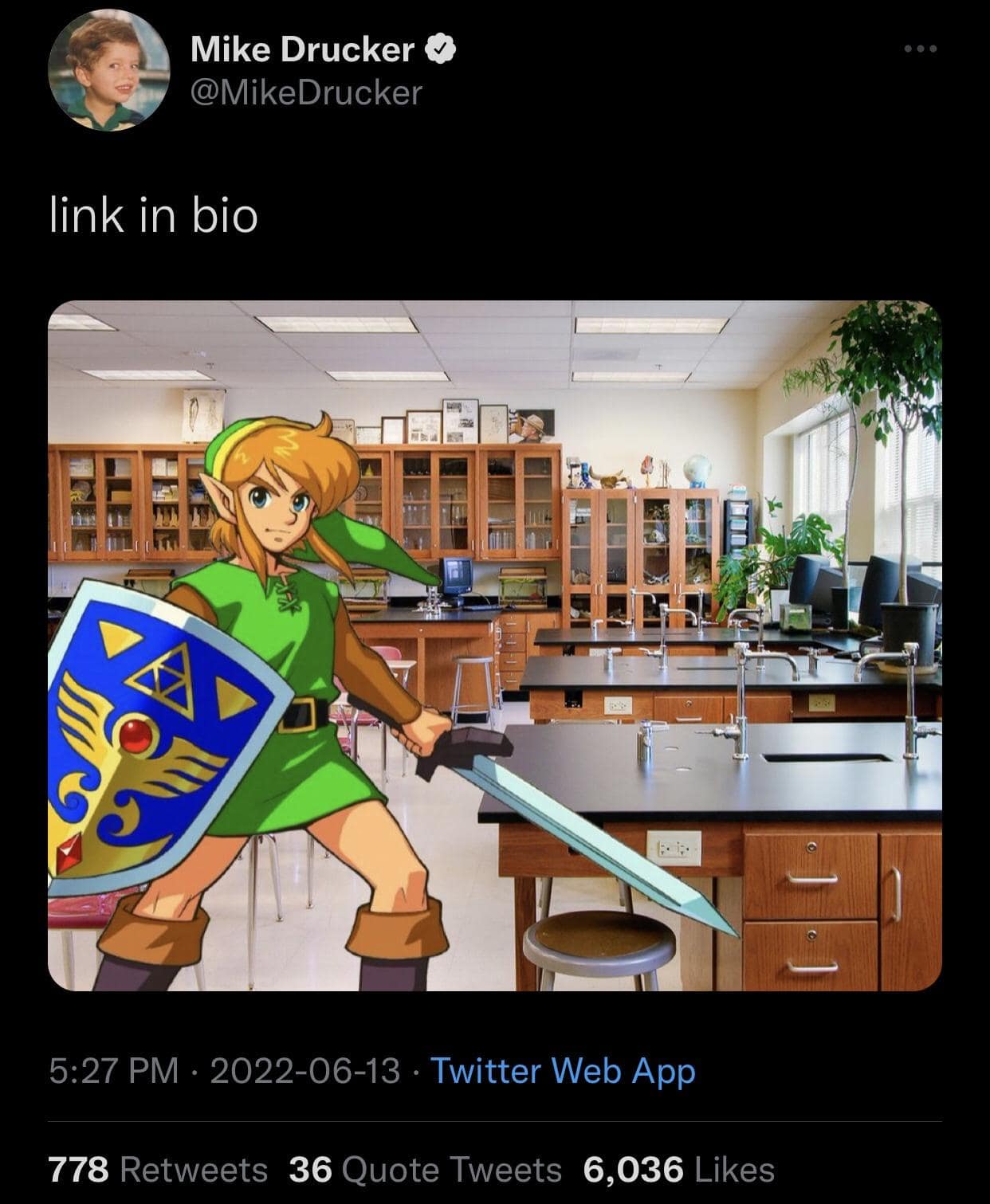The image size is (990, 1204).
Task: Click the 5:27 PM timestamp
Action: click(x=114, y=1071)
